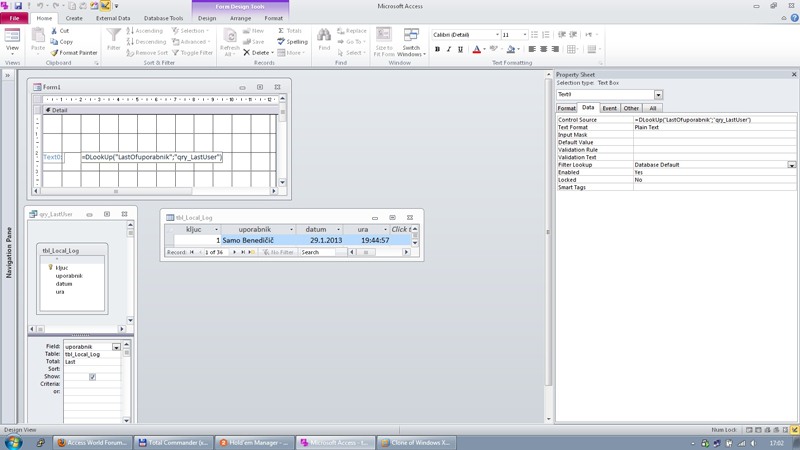Expand the Filter Lookup dropdown

(x=791, y=165)
